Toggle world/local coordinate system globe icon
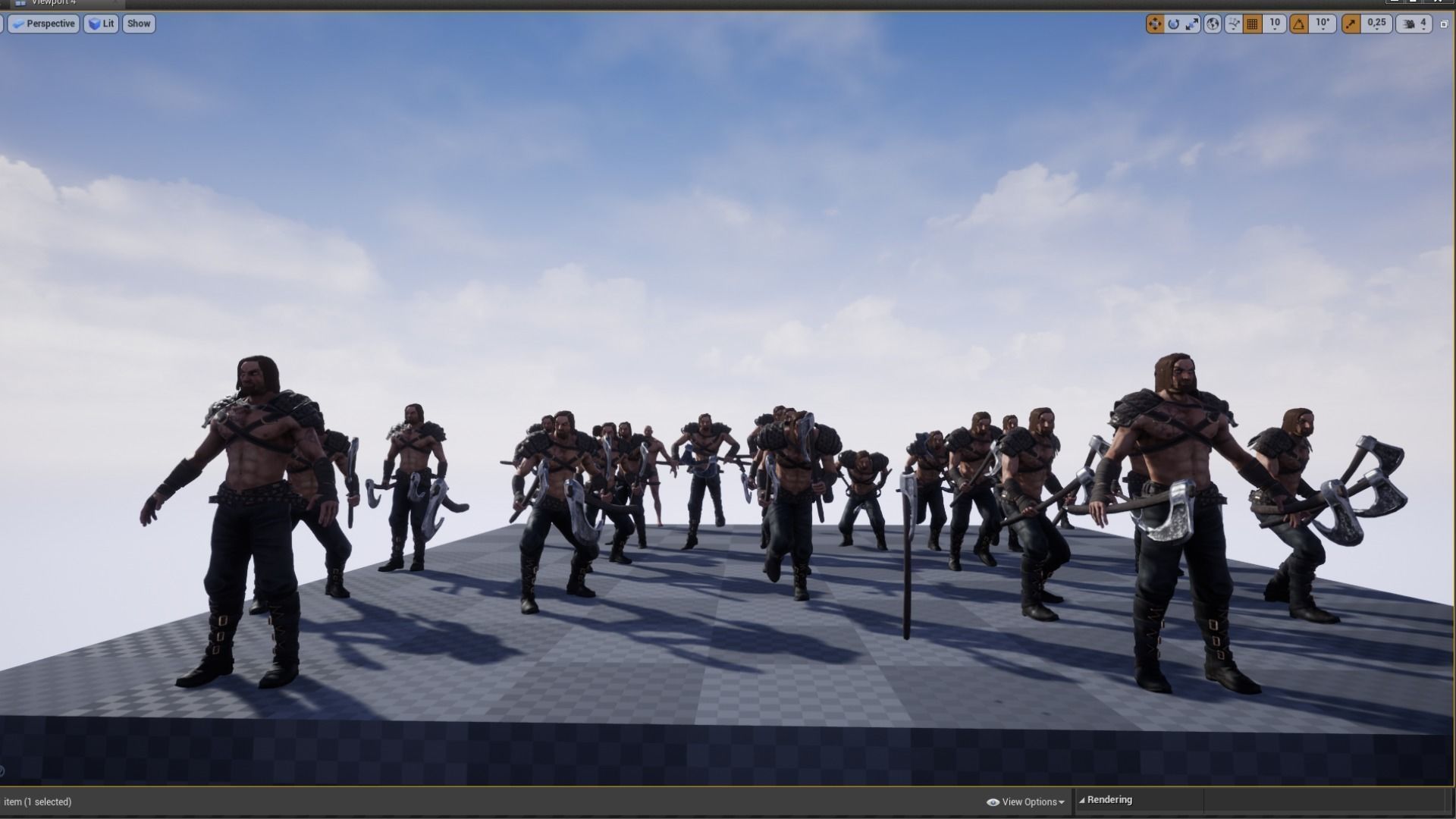Screen dimensions: 1456x819 tap(1213, 24)
